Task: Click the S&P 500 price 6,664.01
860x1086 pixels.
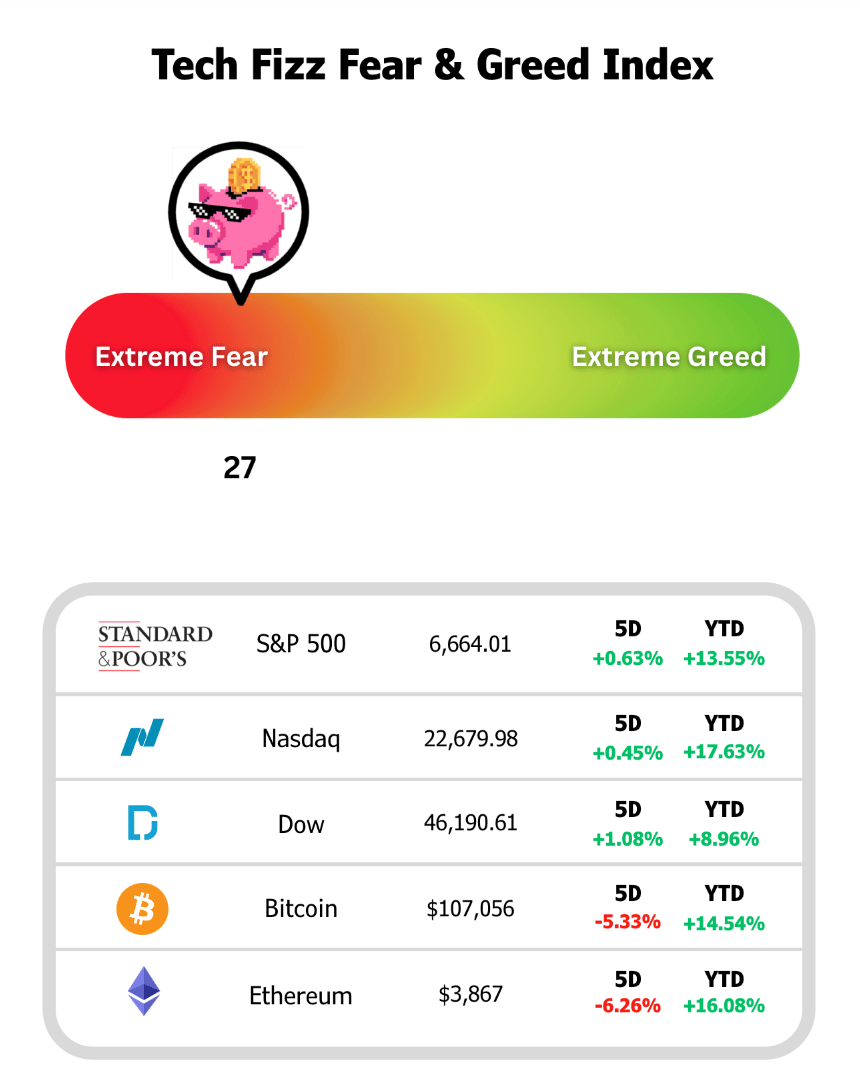Action: [470, 645]
